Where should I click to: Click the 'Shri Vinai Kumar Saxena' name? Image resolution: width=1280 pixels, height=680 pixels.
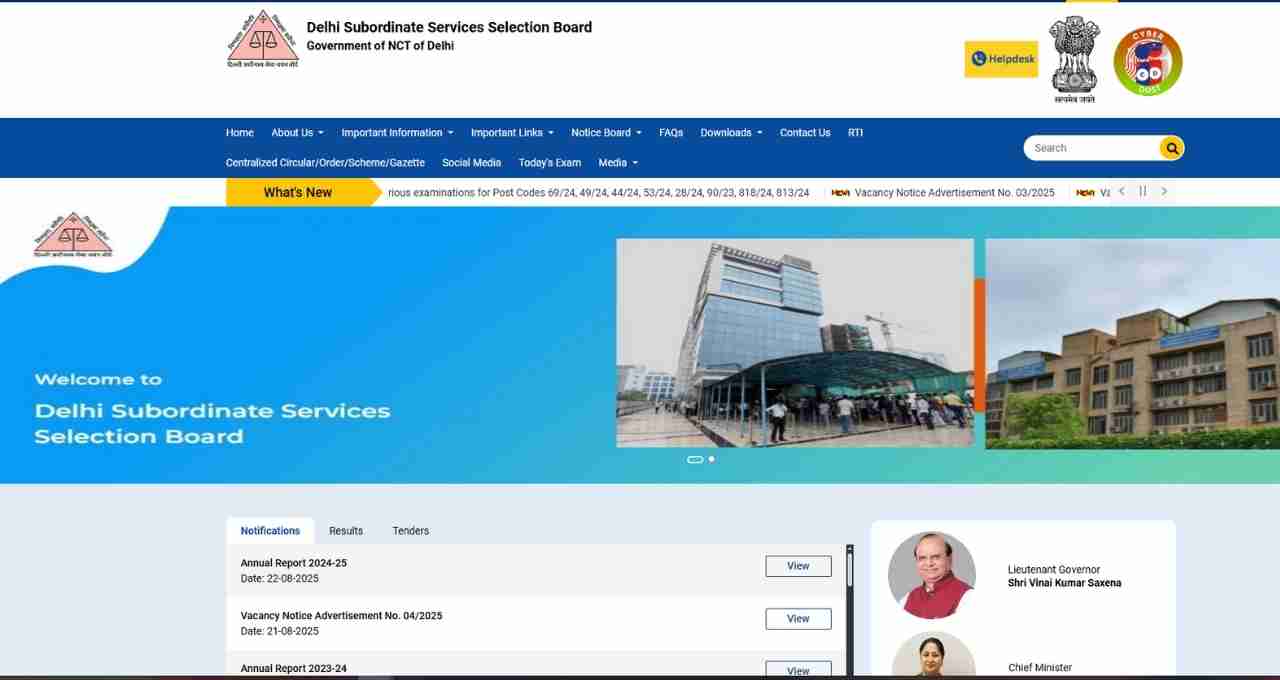1064,583
